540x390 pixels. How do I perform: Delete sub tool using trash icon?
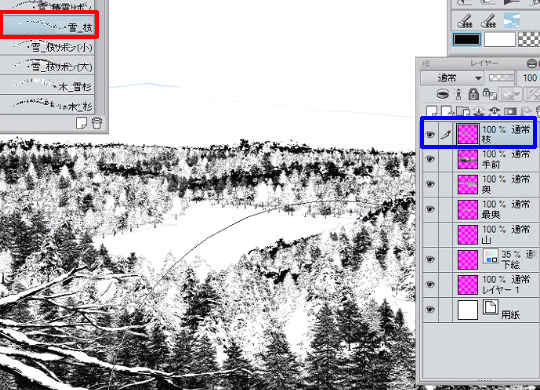[x=97, y=123]
